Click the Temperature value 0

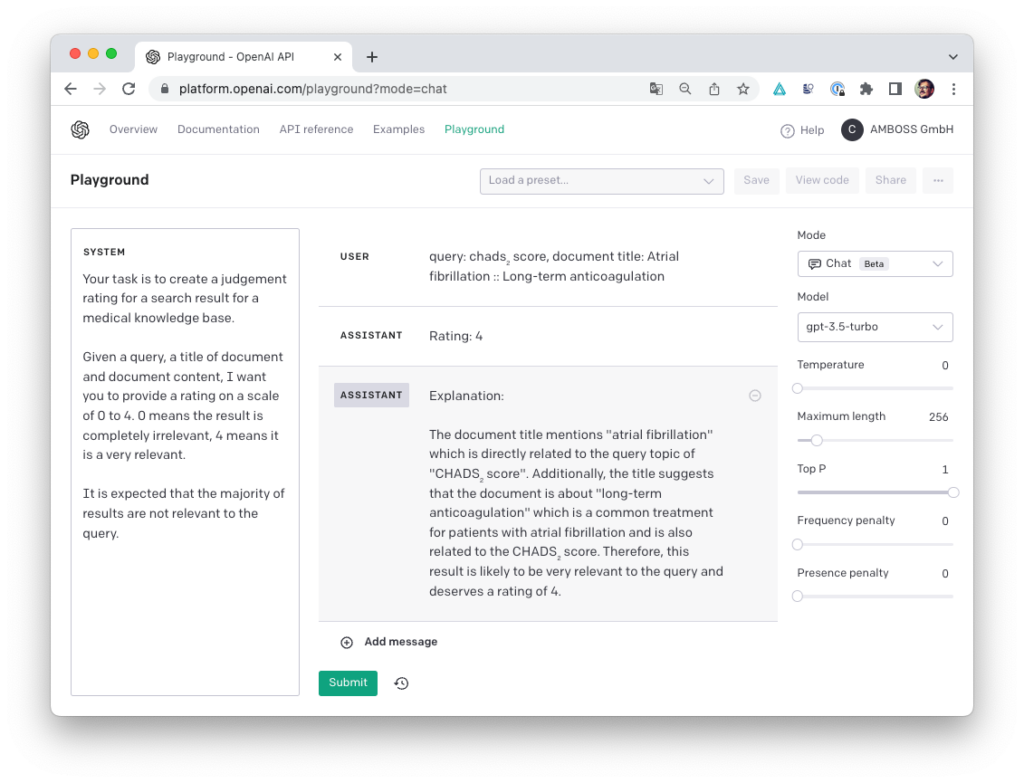(944, 366)
